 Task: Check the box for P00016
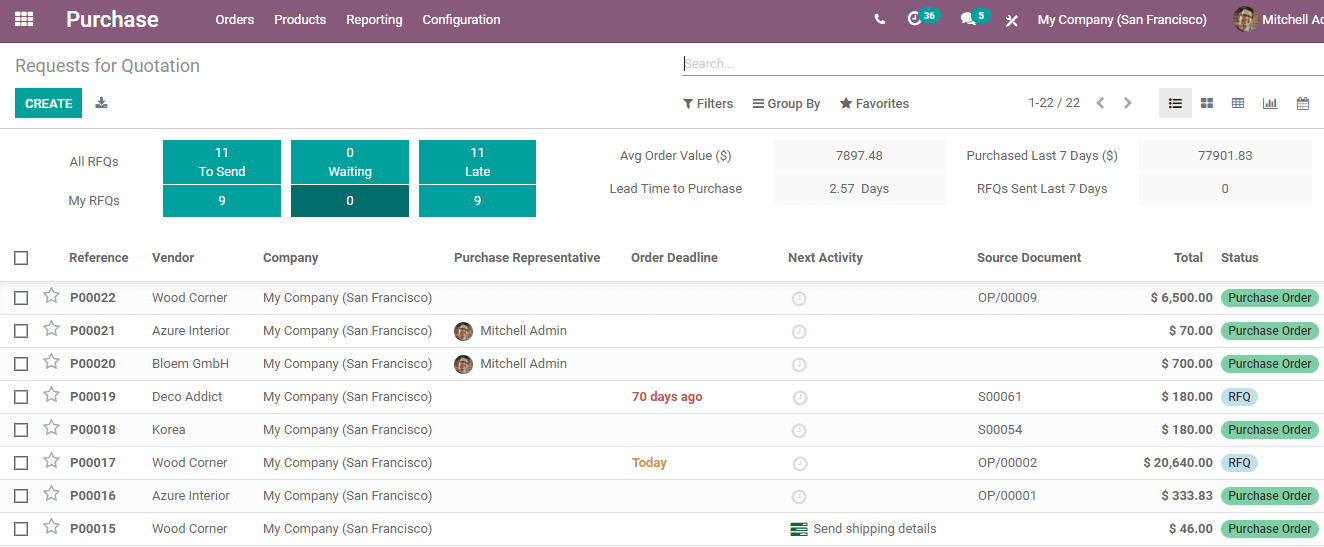tap(21, 496)
